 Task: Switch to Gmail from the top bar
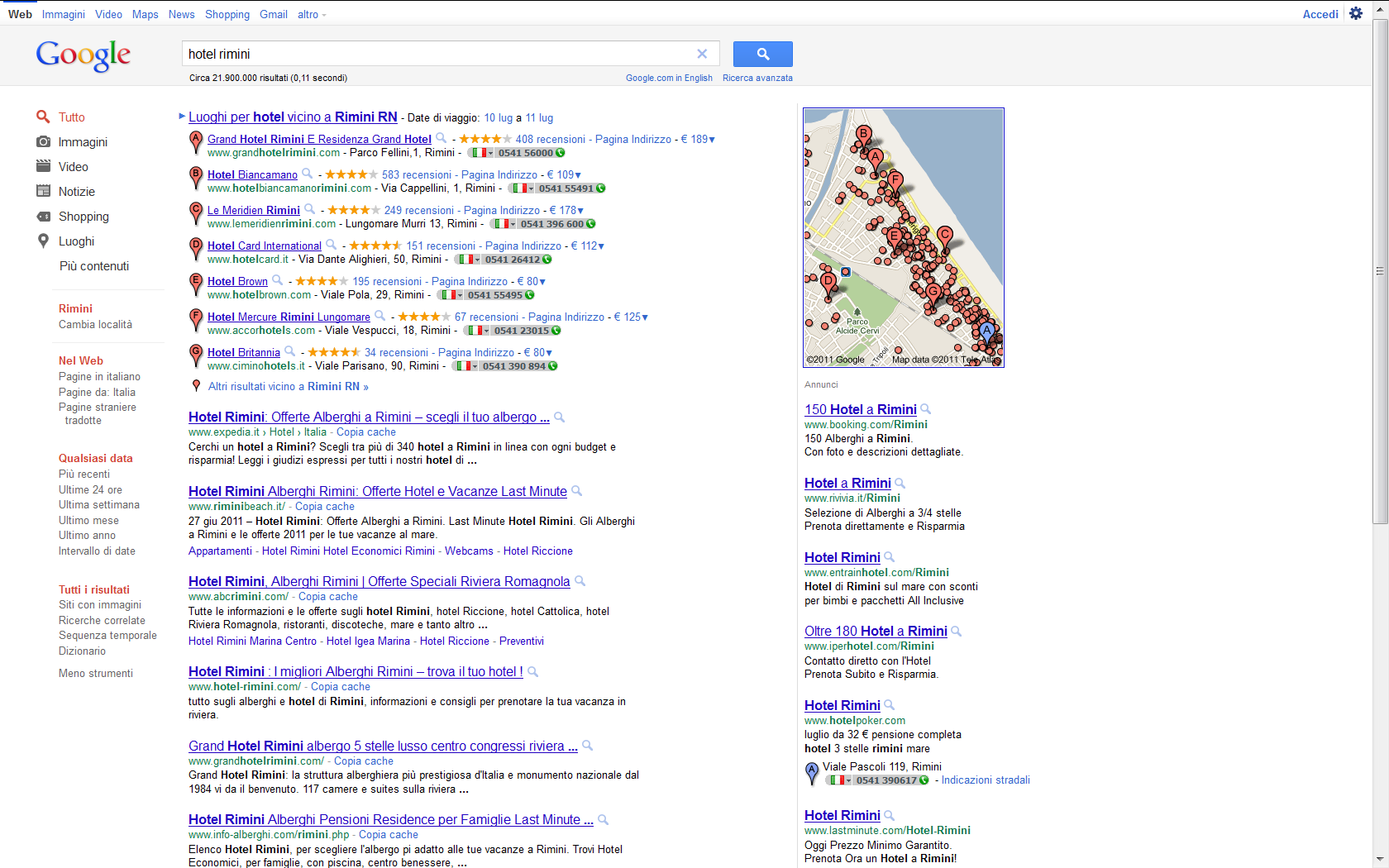pyautogui.click(x=273, y=14)
